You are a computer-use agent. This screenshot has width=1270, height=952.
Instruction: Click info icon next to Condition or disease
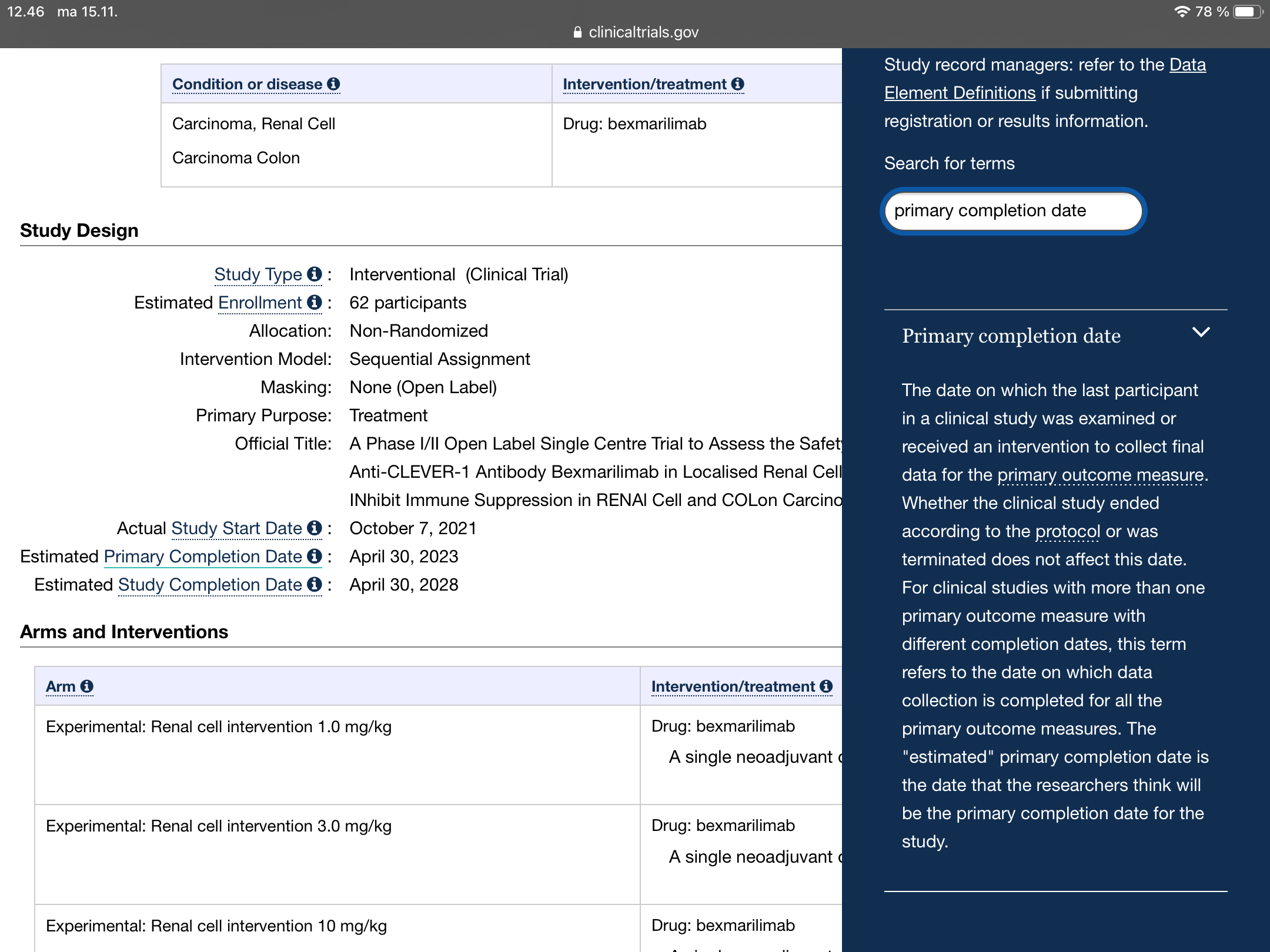[333, 84]
